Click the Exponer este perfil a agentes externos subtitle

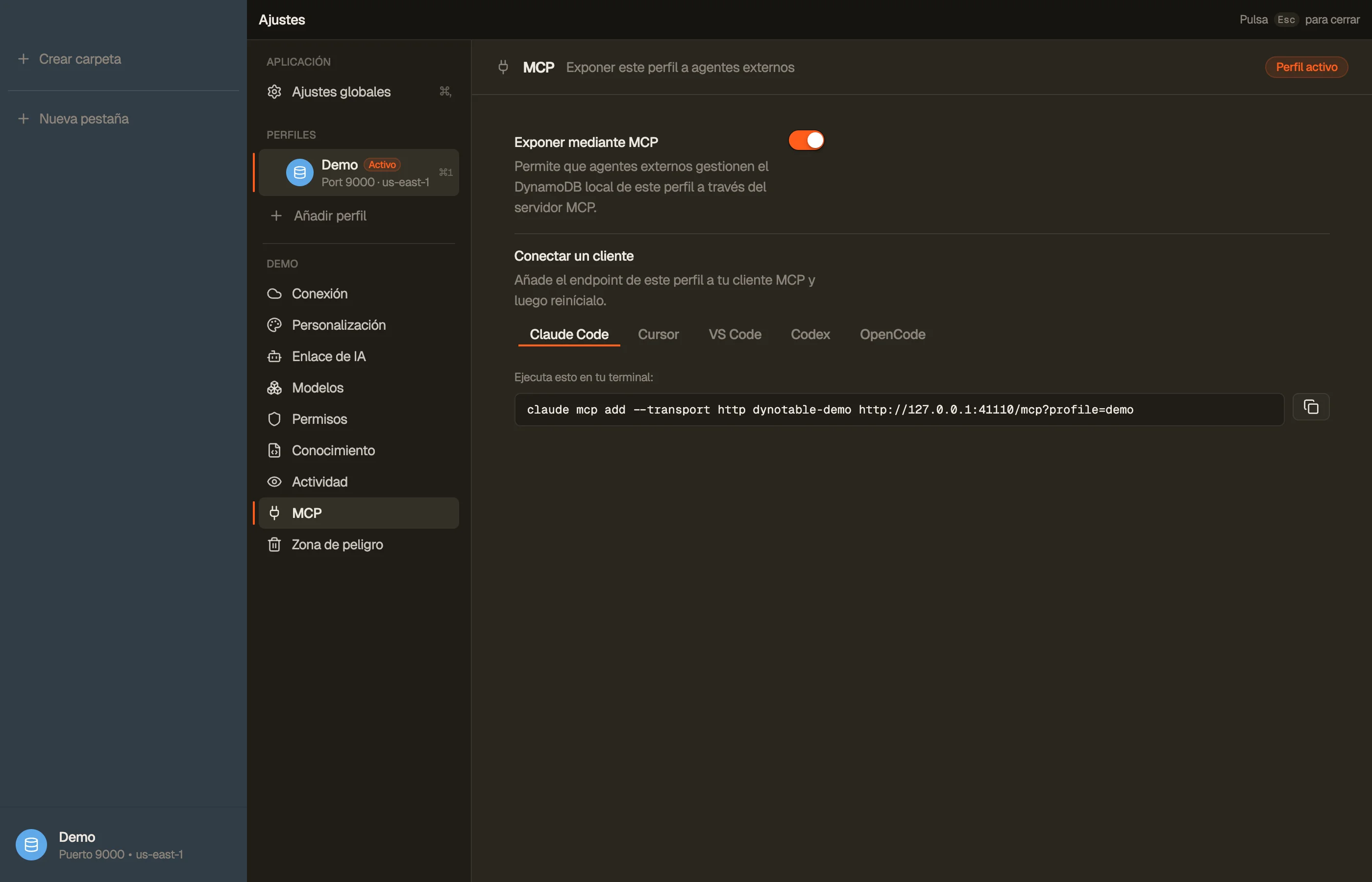tap(680, 68)
